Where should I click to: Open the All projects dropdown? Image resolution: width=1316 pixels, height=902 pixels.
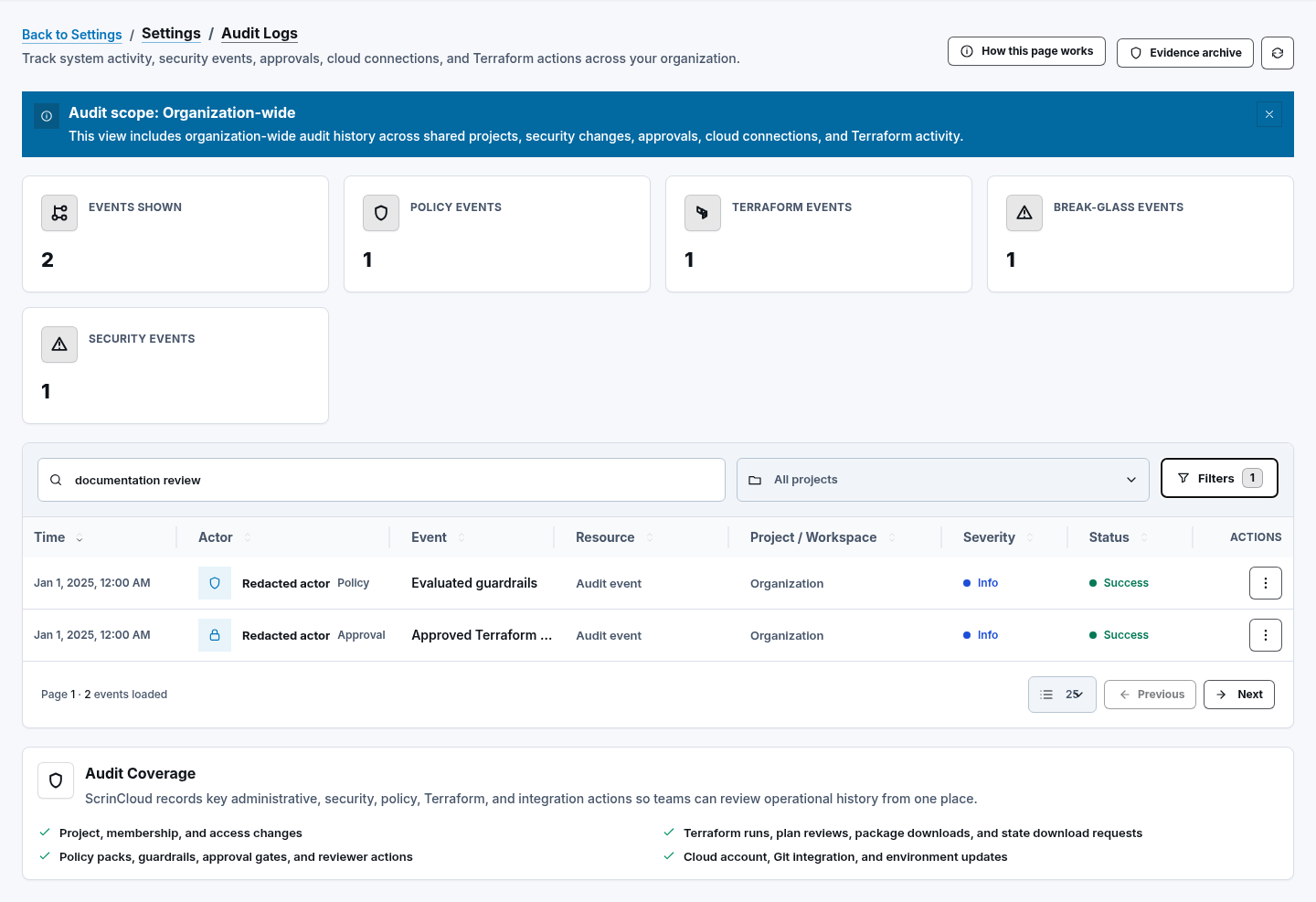coord(943,480)
